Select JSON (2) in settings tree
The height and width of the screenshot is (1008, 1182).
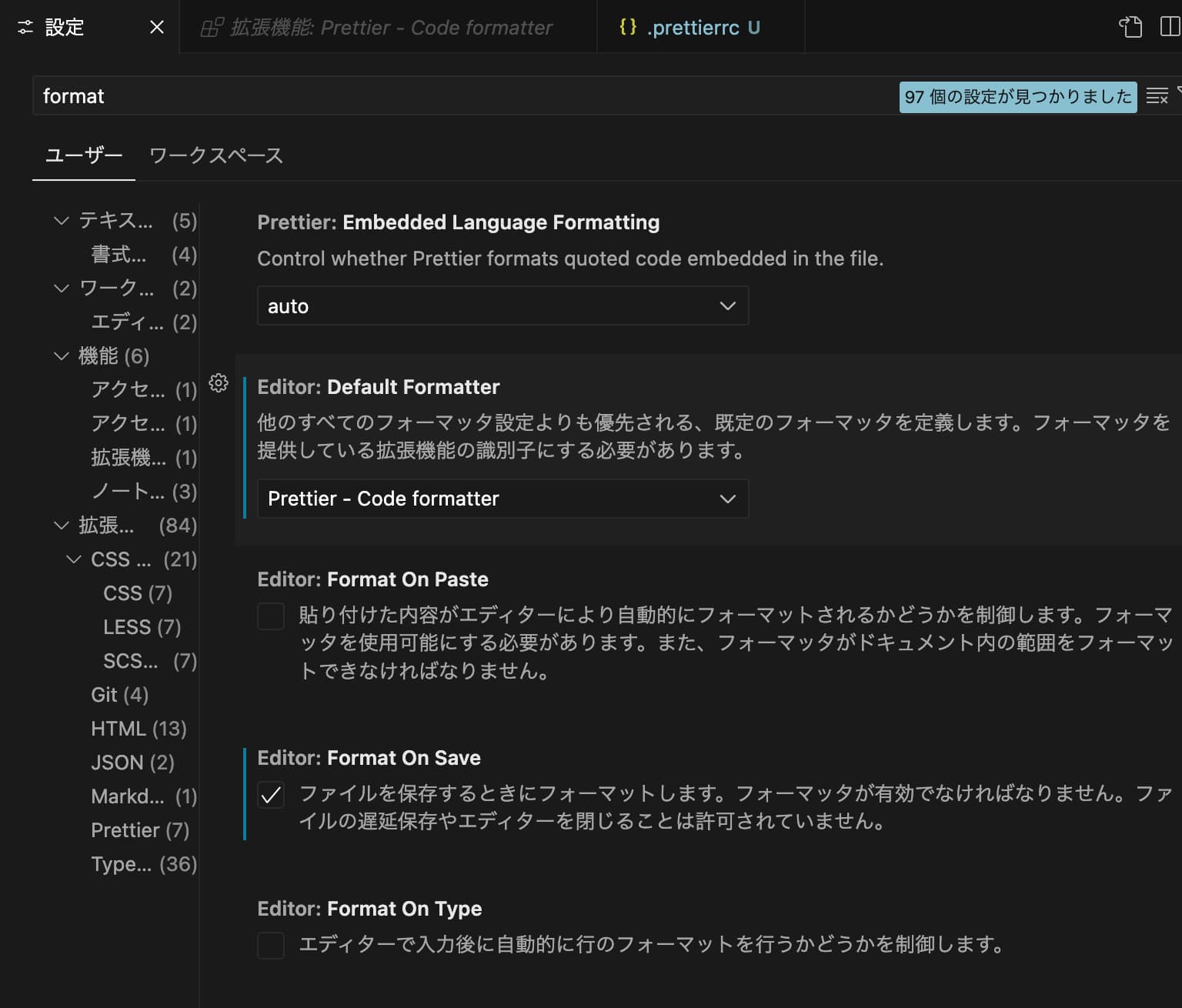click(x=132, y=763)
